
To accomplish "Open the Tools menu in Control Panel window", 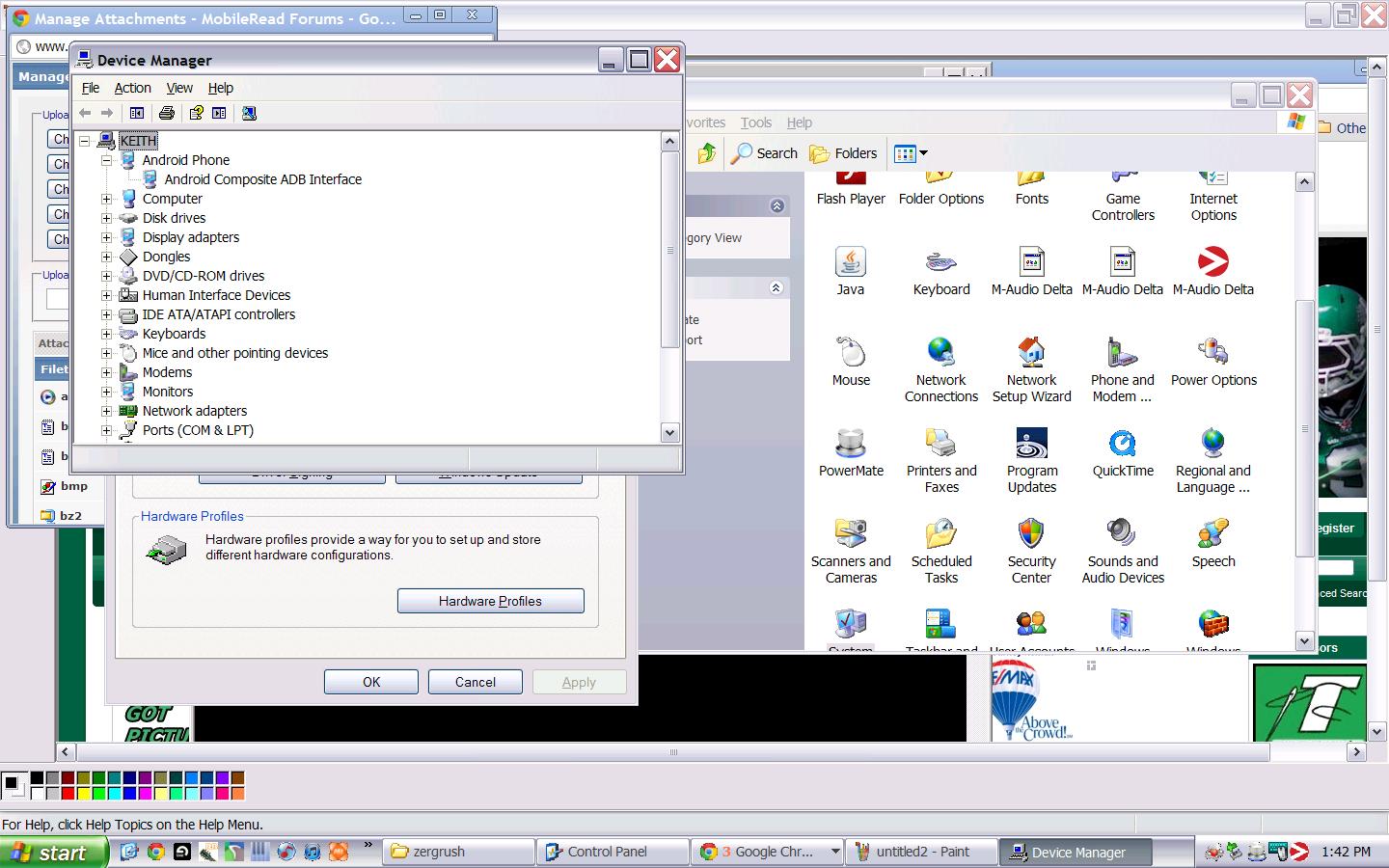I will pos(756,122).
